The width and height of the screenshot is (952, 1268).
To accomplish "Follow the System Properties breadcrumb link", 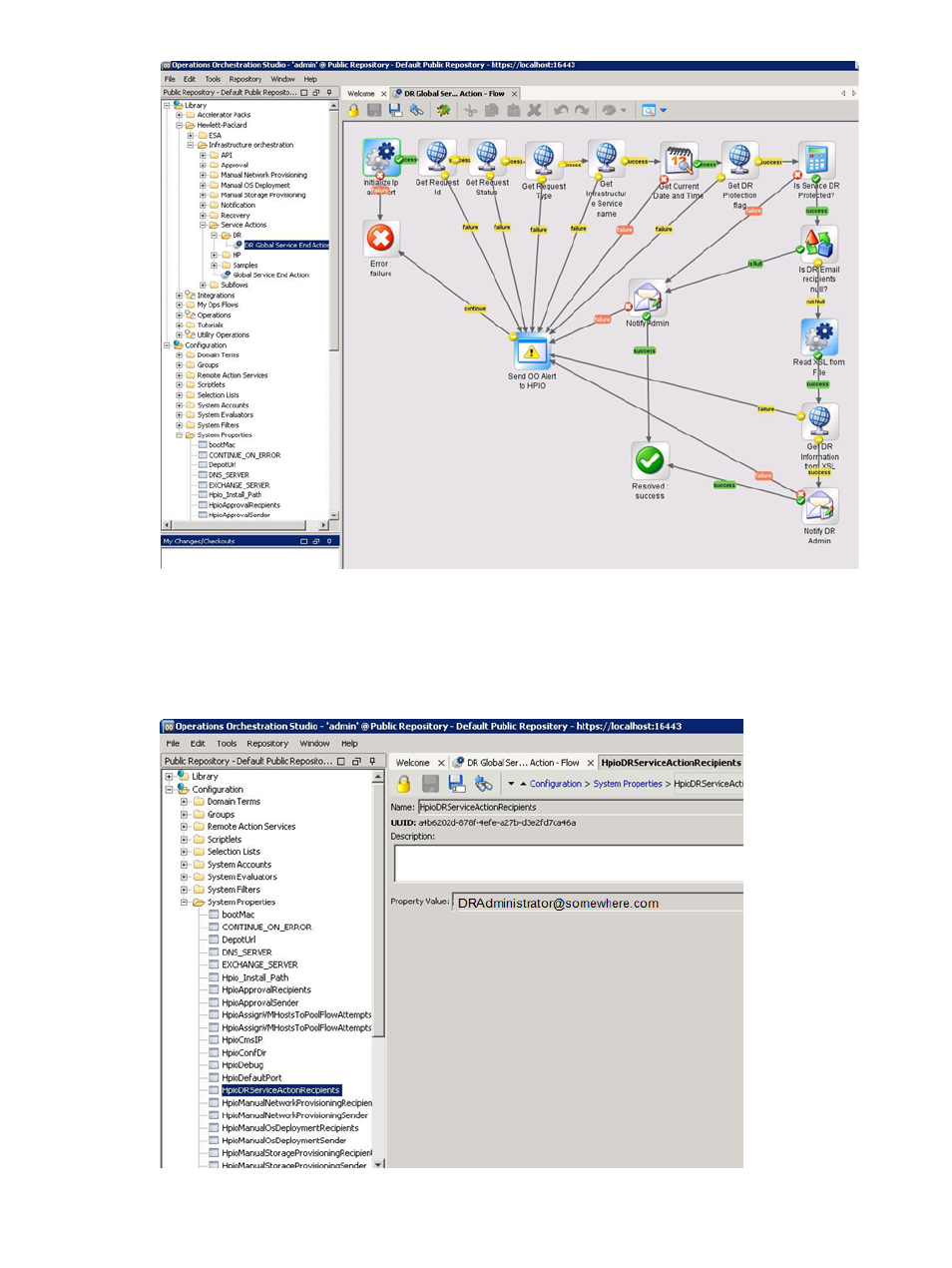I will click(628, 784).
